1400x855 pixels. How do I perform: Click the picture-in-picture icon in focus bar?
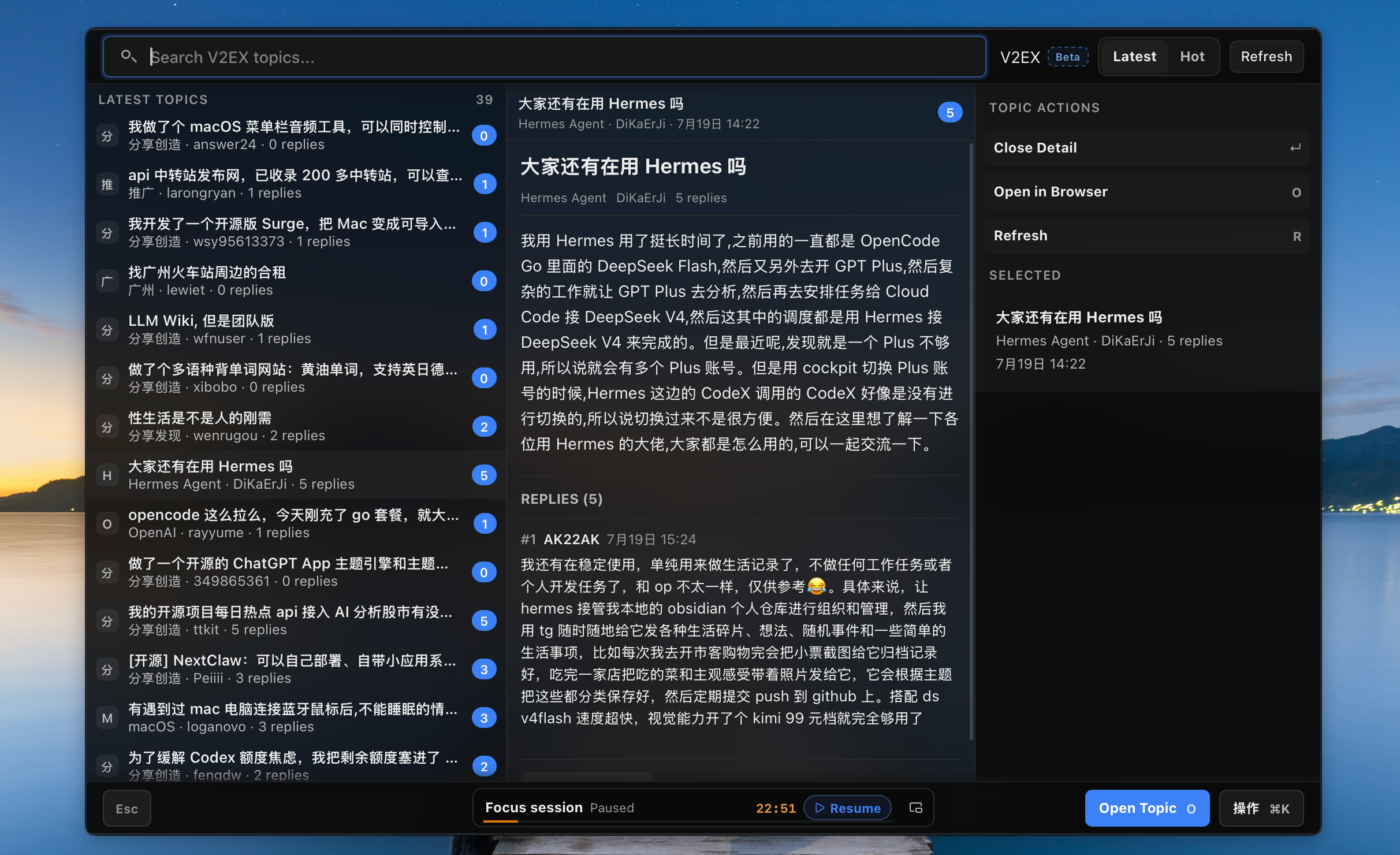coord(915,808)
